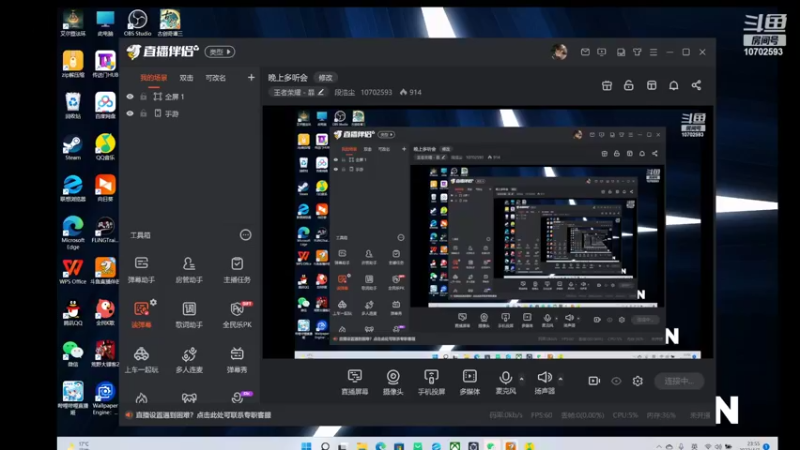Click the 直播设置遇到困难 customer service link

tap(203, 415)
